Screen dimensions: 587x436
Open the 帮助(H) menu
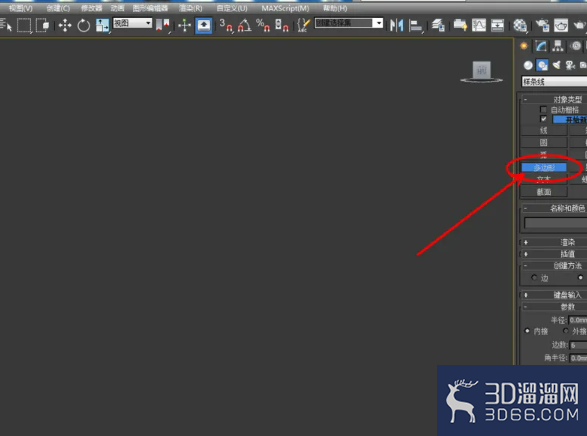[335, 8]
